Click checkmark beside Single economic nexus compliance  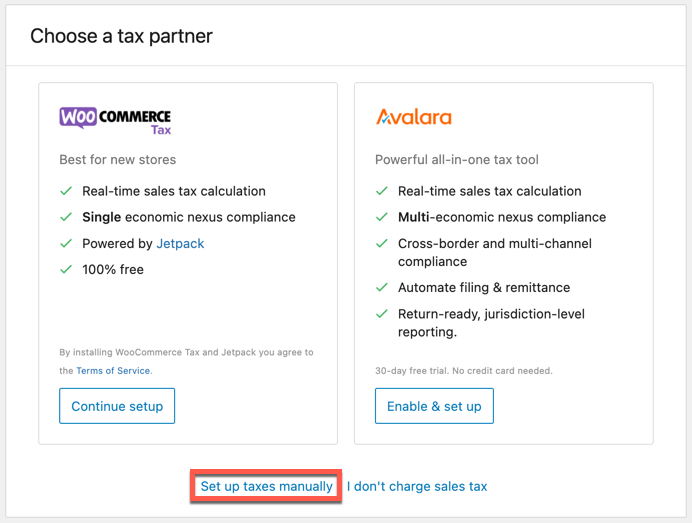point(66,217)
